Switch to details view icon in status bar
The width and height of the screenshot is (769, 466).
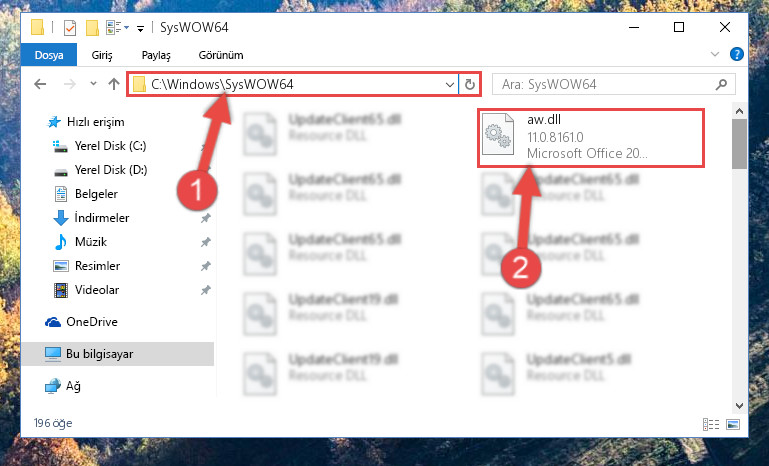coord(711,424)
